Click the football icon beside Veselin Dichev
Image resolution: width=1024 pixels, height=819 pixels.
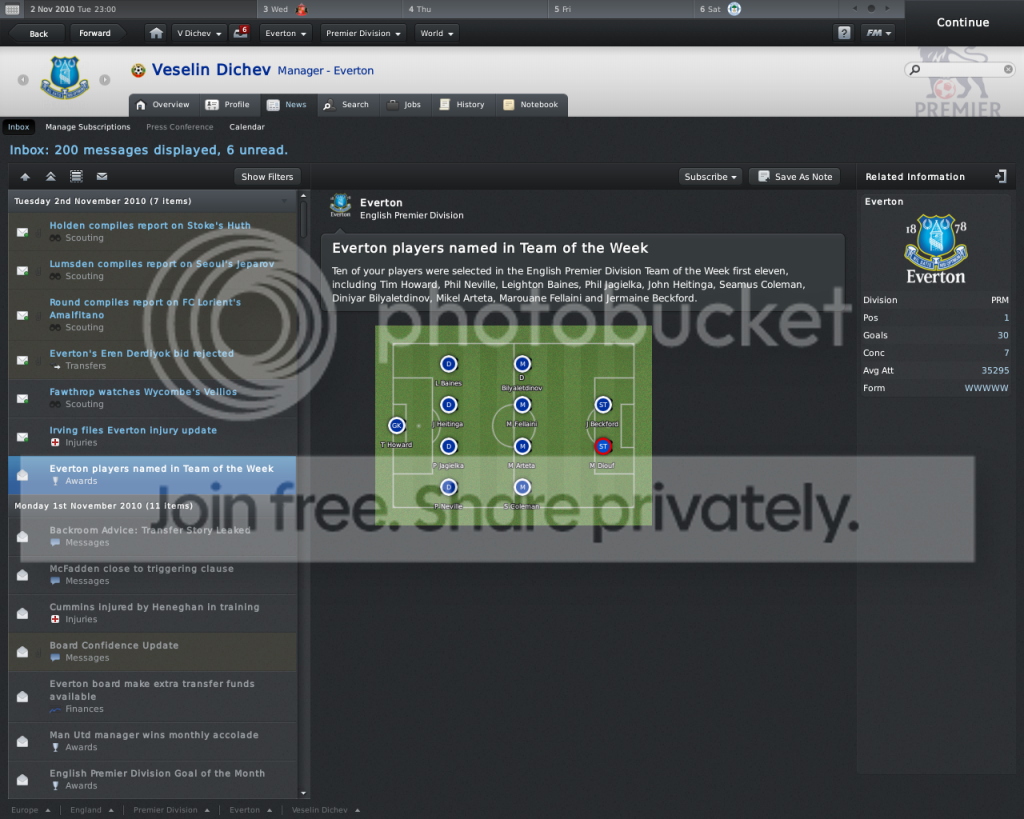point(138,71)
